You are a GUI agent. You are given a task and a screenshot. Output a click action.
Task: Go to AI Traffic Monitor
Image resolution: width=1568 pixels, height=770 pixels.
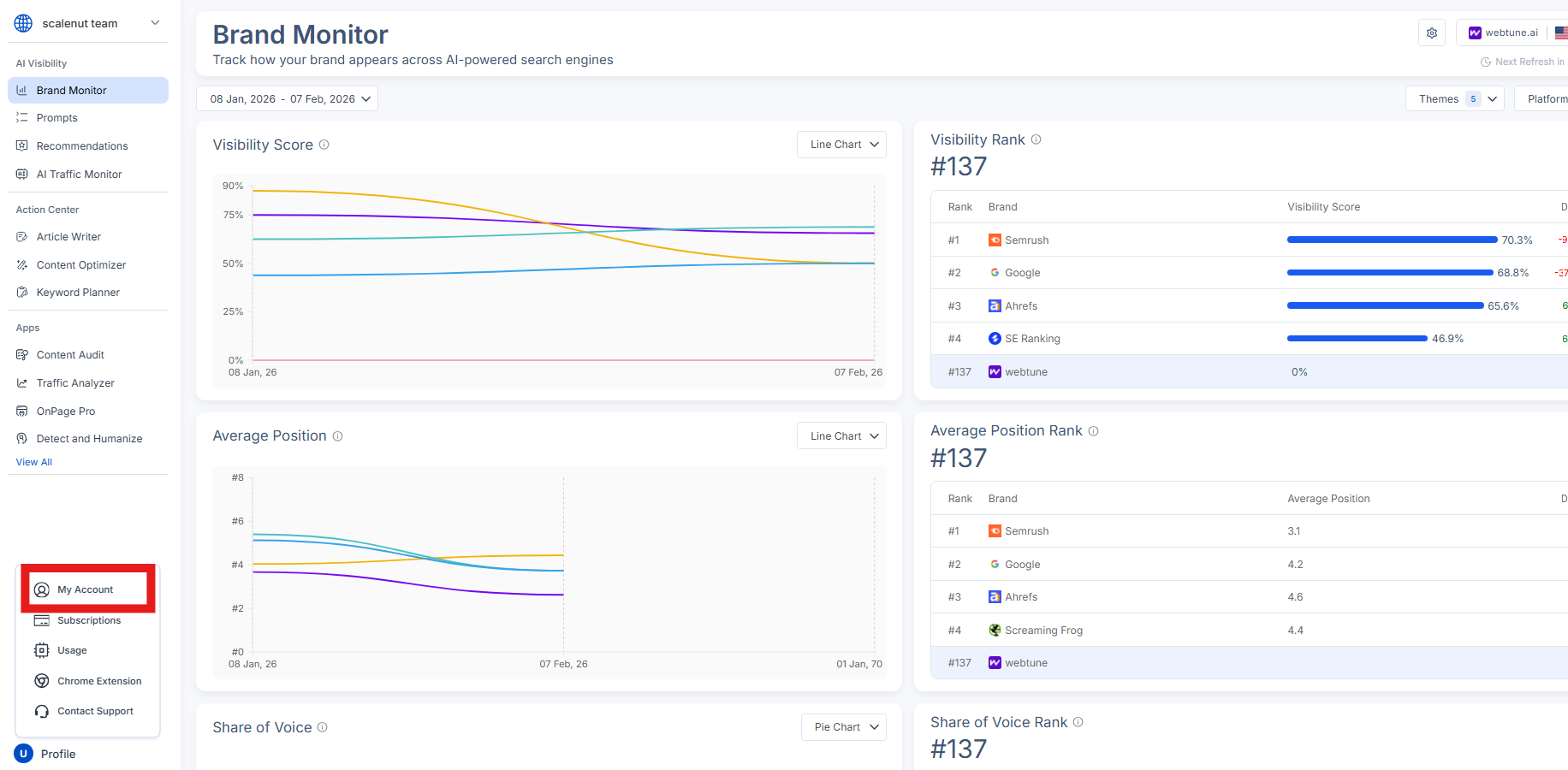click(x=79, y=175)
